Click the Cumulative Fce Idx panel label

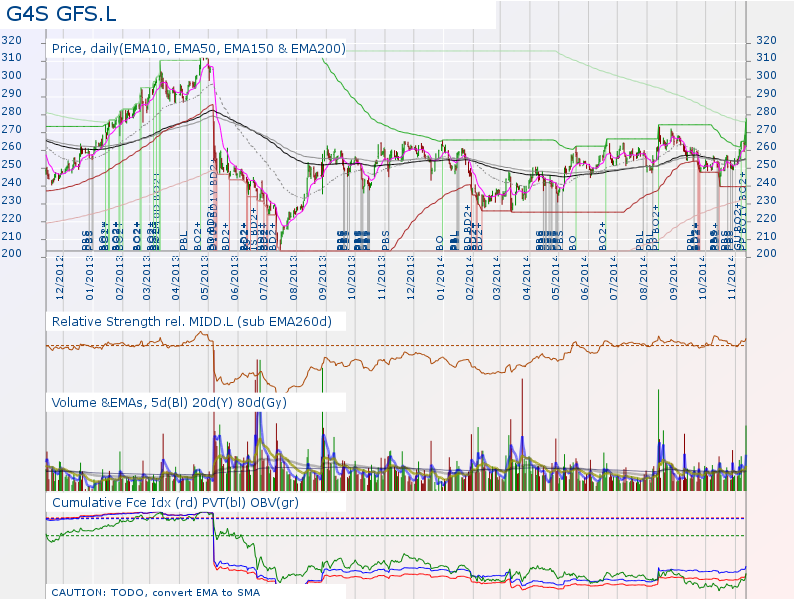[x=174, y=502]
